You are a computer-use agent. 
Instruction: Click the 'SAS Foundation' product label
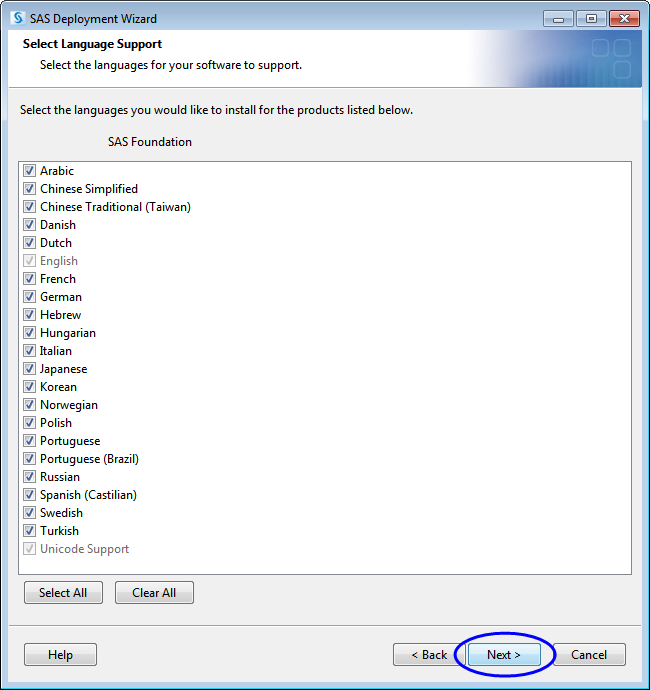click(150, 142)
